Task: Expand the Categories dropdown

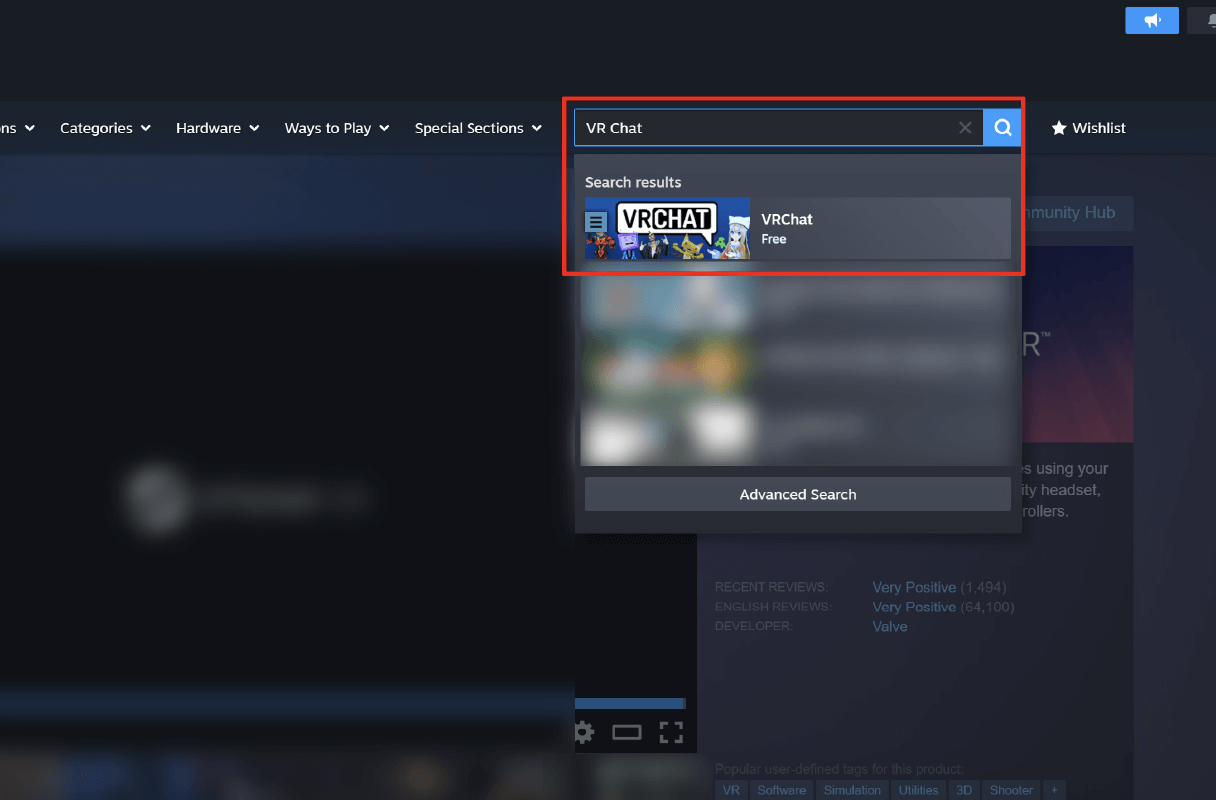Action: point(105,128)
